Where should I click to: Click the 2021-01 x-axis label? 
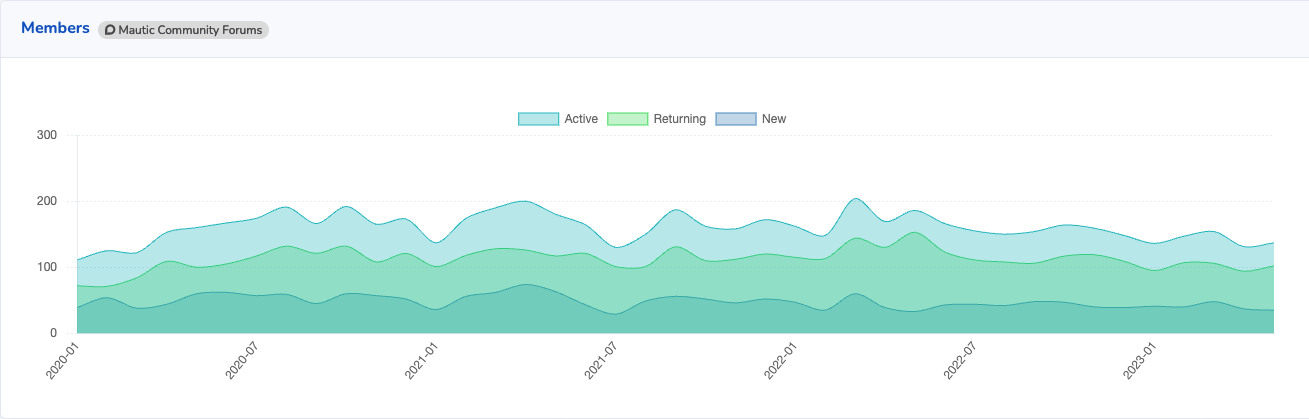(421, 361)
